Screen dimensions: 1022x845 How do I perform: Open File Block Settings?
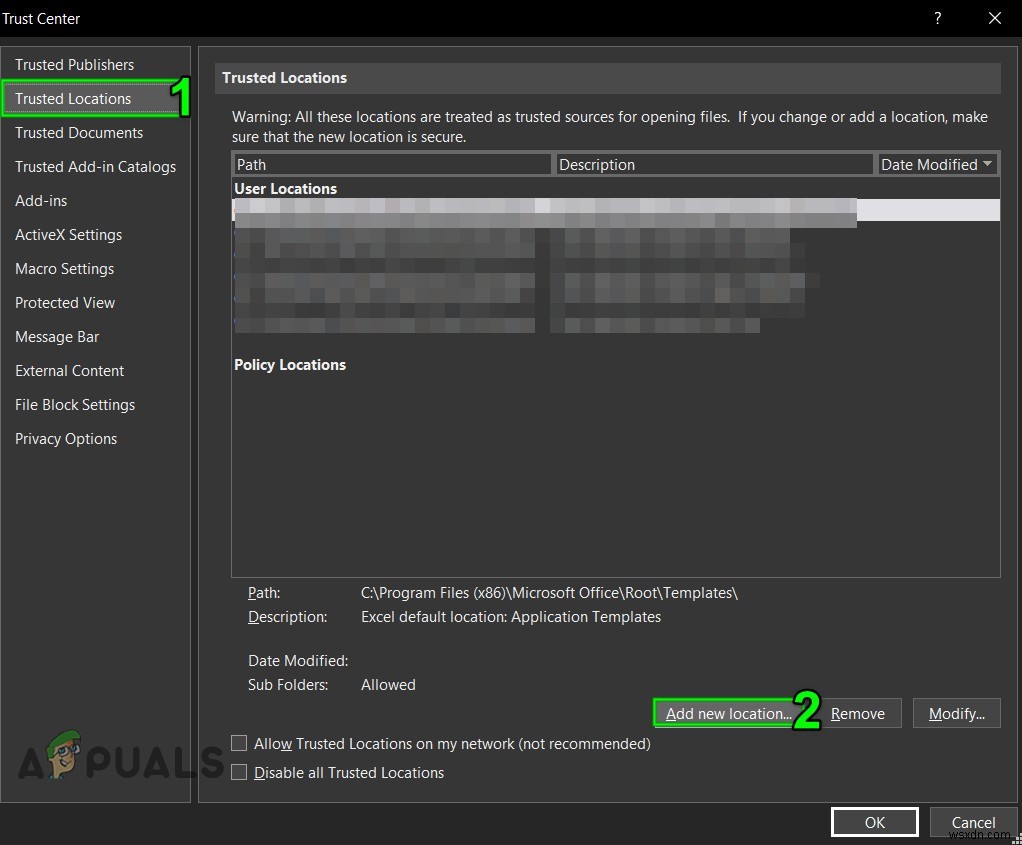tap(75, 404)
